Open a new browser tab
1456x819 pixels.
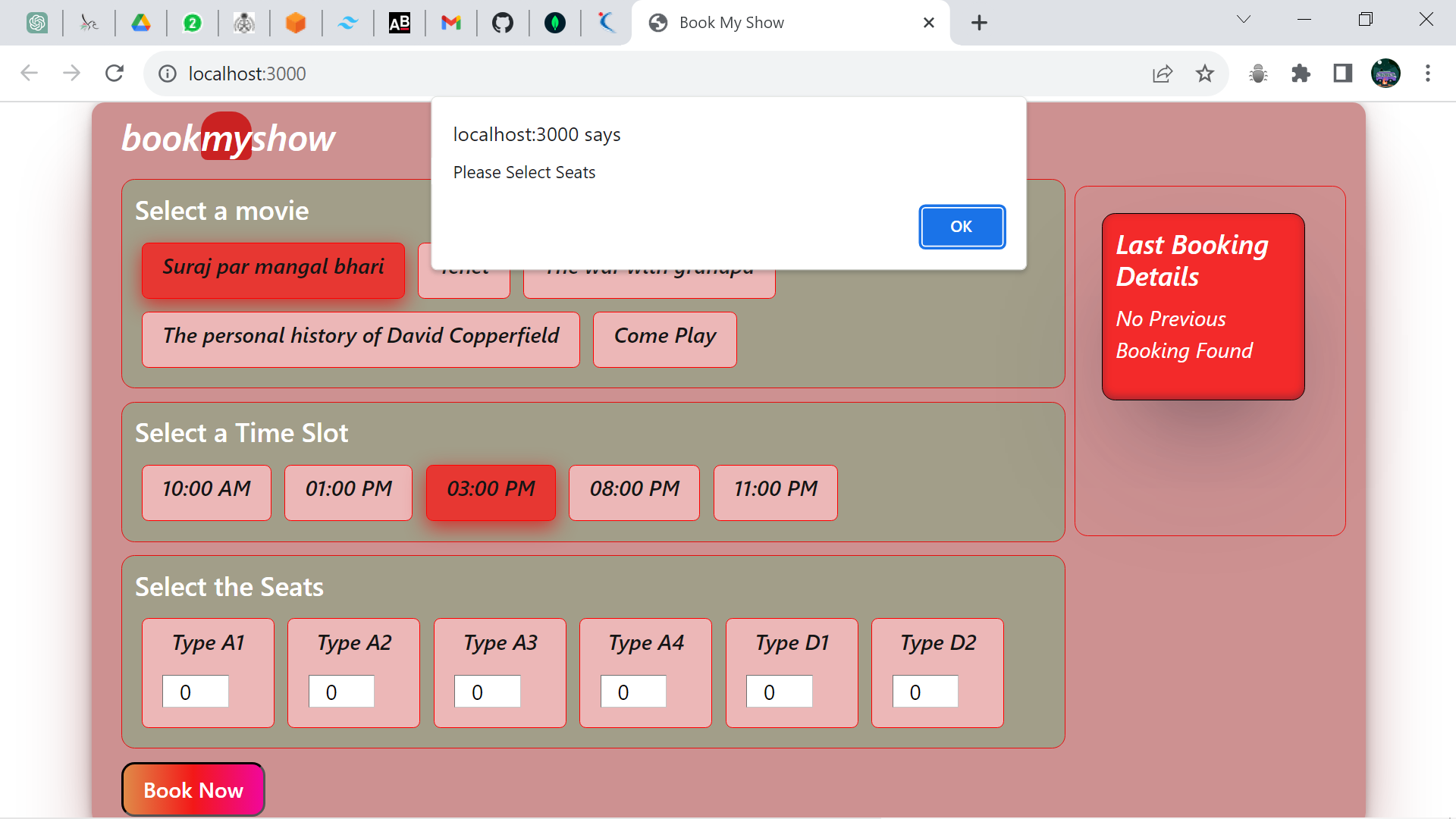979,23
